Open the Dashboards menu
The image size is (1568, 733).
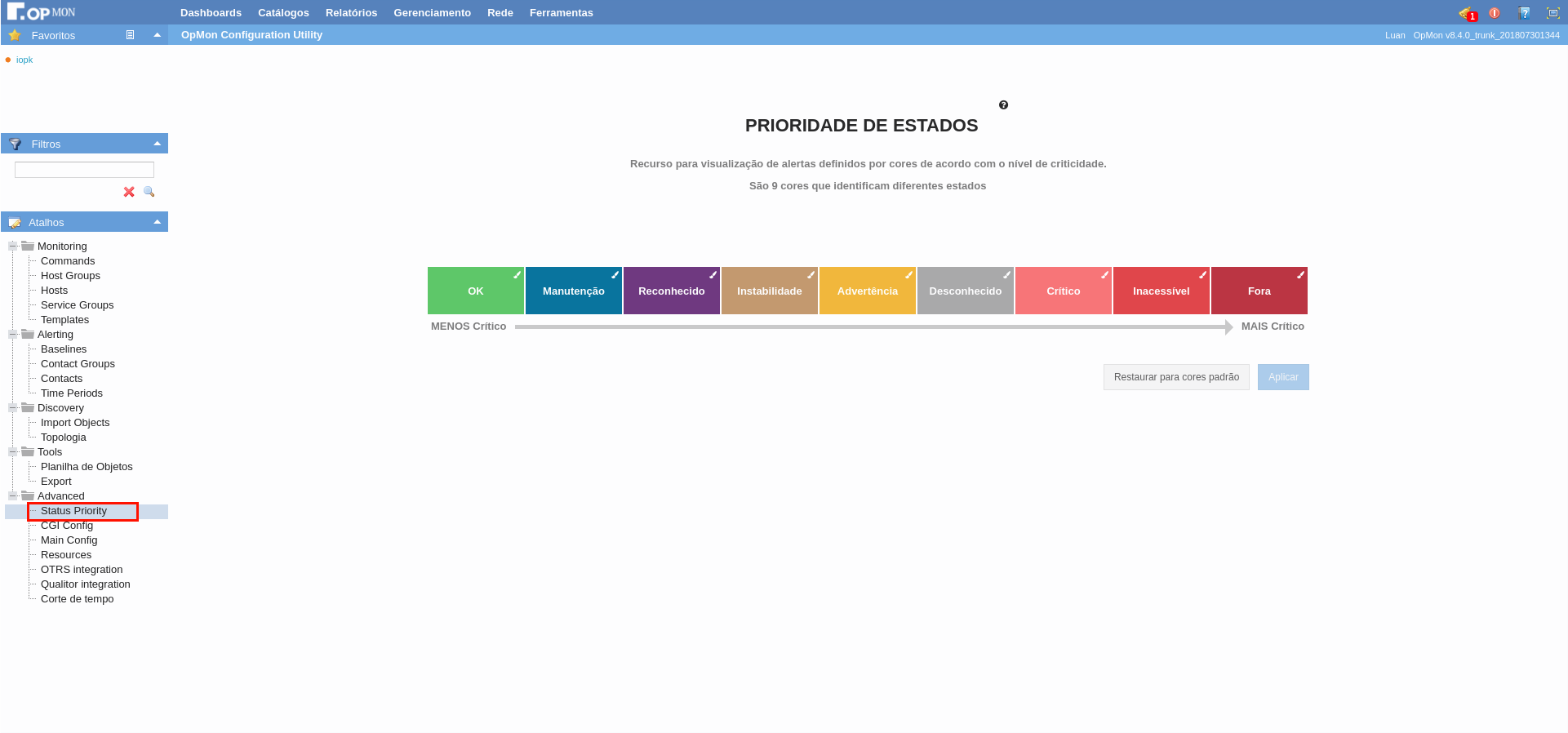[211, 13]
